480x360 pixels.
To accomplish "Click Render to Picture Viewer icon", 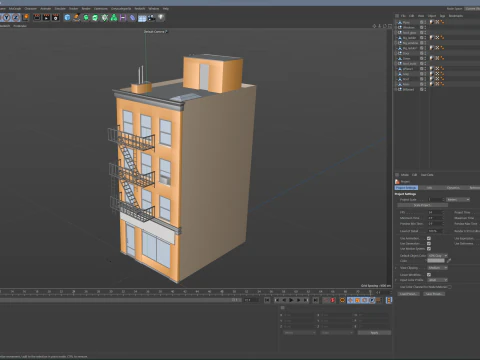I will tap(46, 17).
